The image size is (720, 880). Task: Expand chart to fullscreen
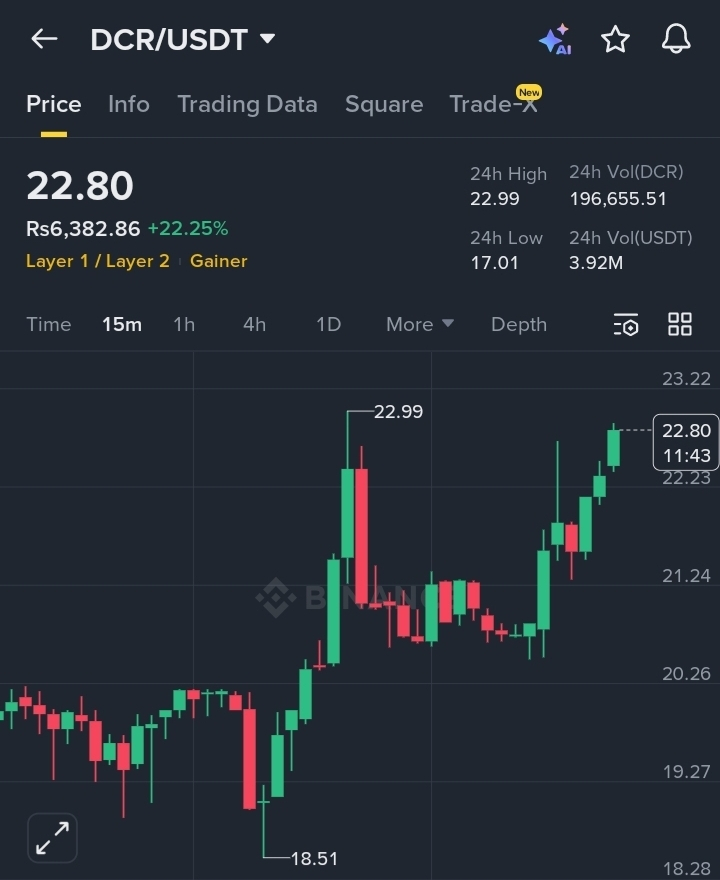[52, 837]
